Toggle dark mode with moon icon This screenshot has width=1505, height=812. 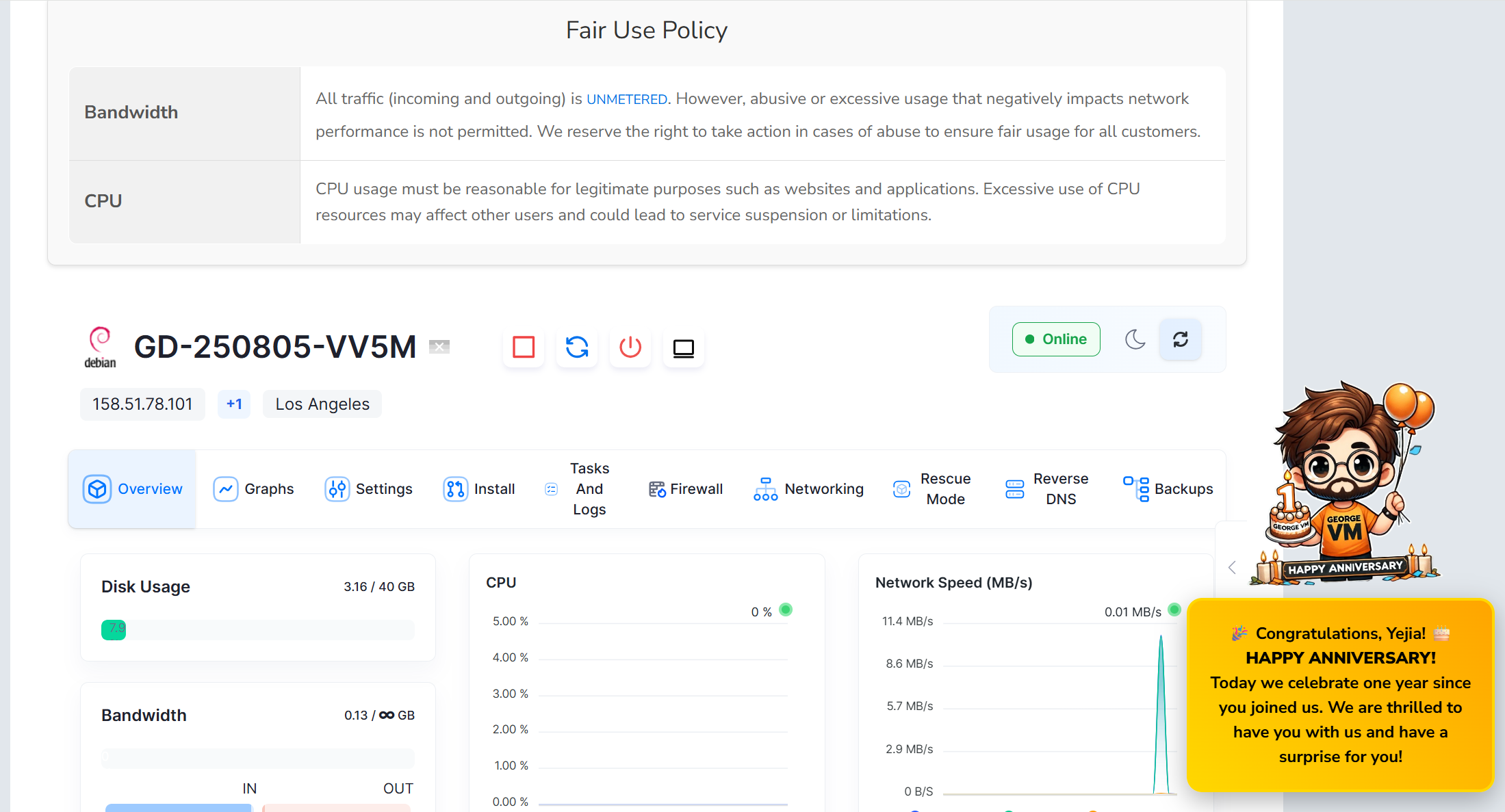click(1135, 339)
